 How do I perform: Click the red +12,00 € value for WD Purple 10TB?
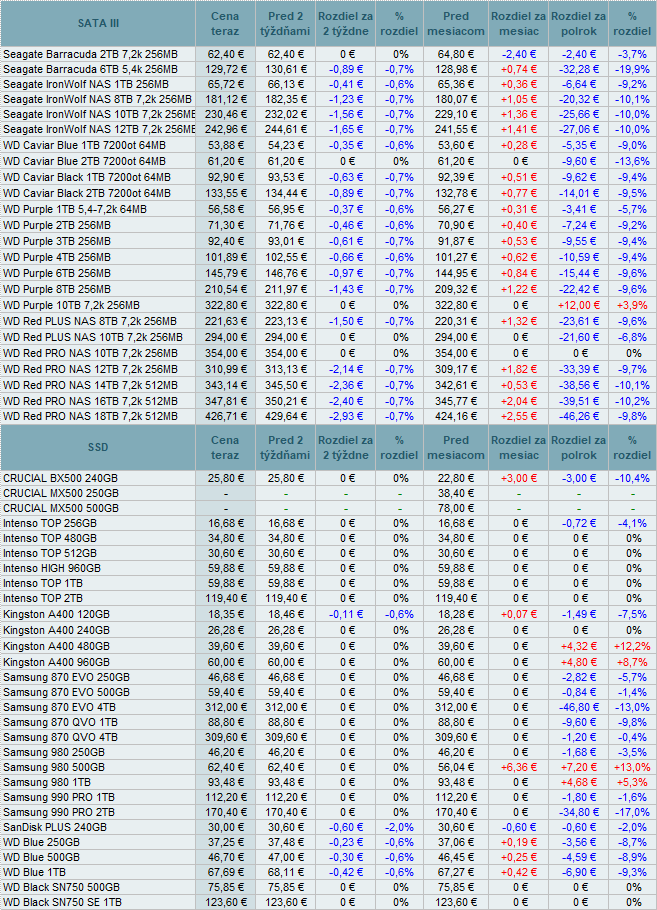(579, 305)
